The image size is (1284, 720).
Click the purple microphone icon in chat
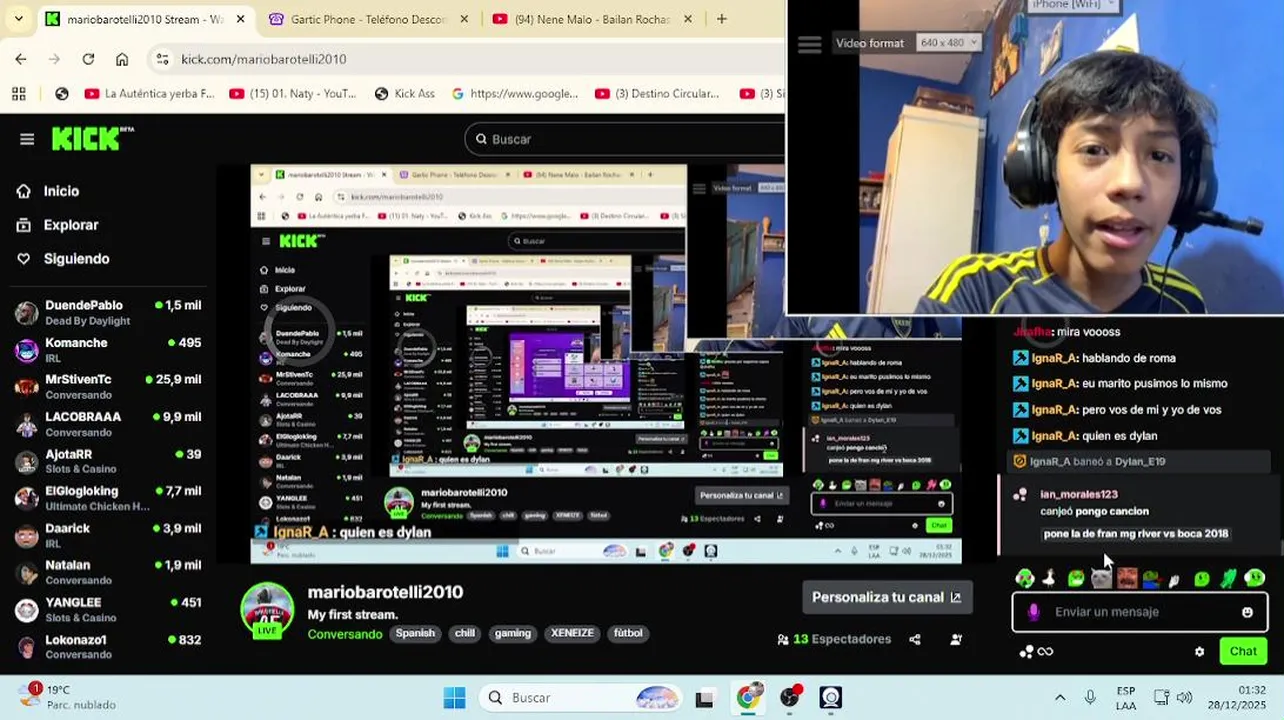pos(1033,612)
